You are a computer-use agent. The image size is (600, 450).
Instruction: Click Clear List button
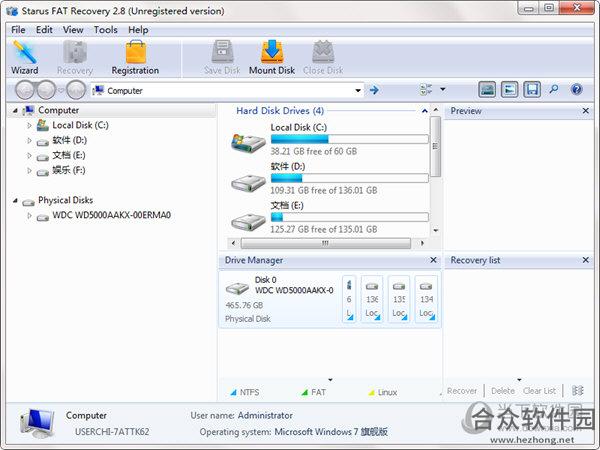(x=539, y=391)
